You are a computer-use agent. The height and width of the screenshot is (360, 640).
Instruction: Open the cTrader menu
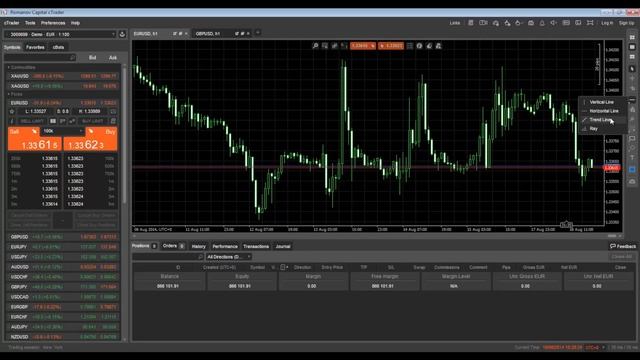[12, 23]
